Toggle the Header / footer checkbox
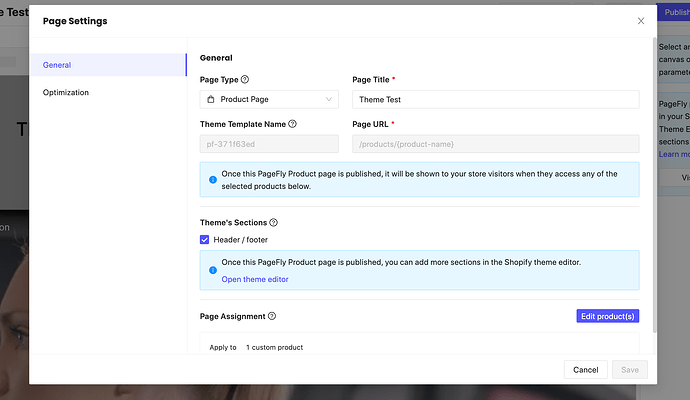The height and width of the screenshot is (400, 690). [x=205, y=240]
